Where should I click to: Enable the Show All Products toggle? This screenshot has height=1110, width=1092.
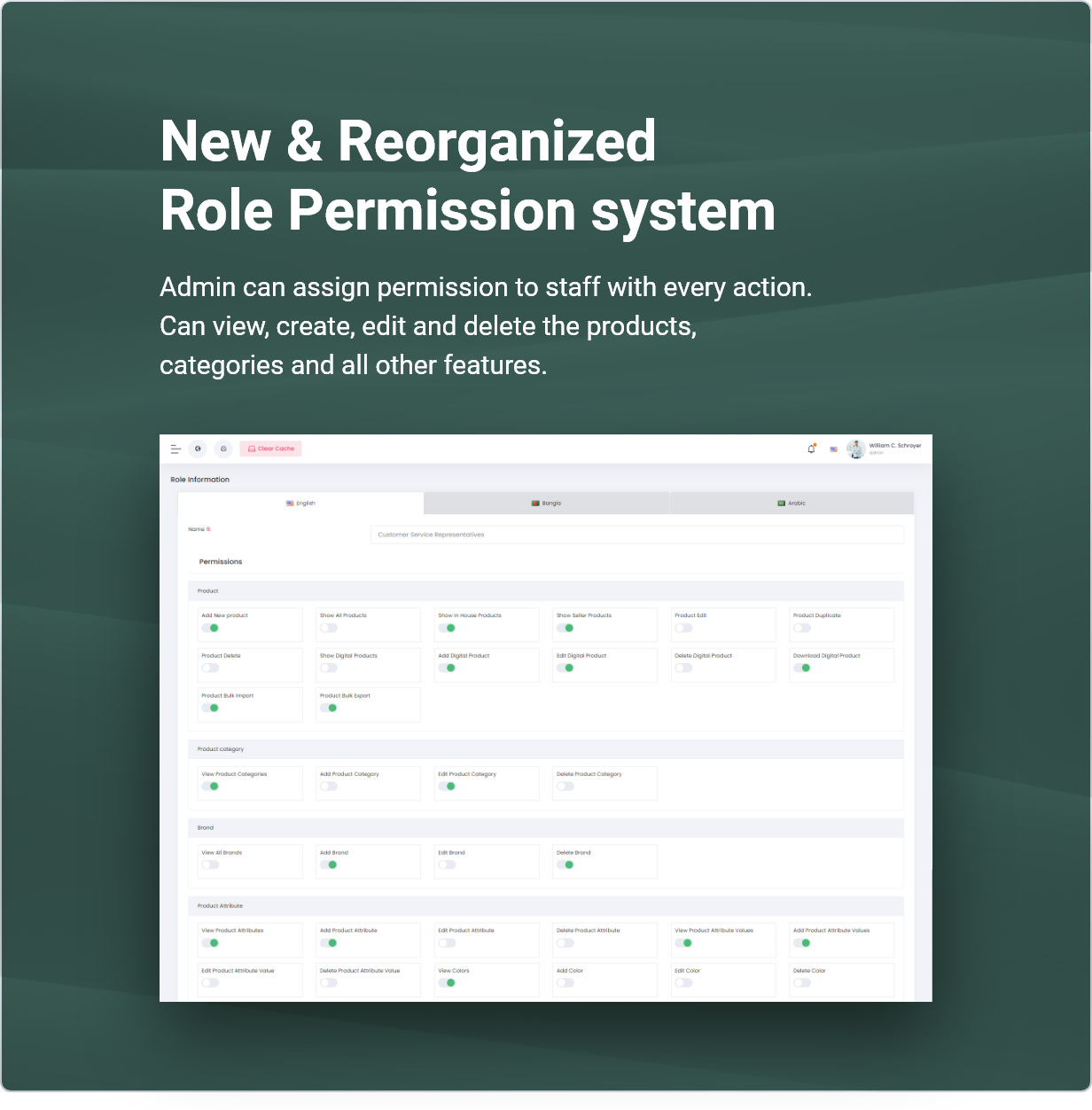pos(329,628)
